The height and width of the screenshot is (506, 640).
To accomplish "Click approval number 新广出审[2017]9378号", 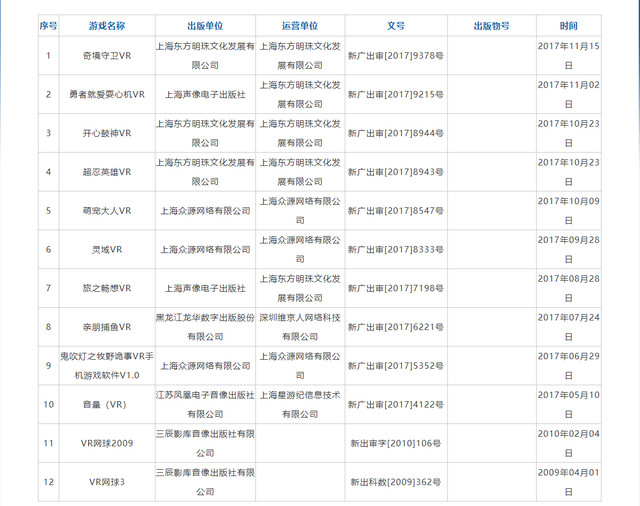I will (x=396, y=55).
